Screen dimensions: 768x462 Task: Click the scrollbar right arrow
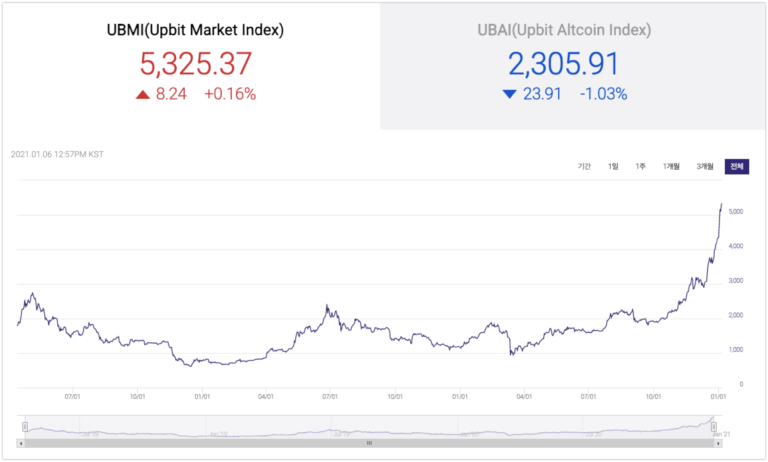(718, 443)
